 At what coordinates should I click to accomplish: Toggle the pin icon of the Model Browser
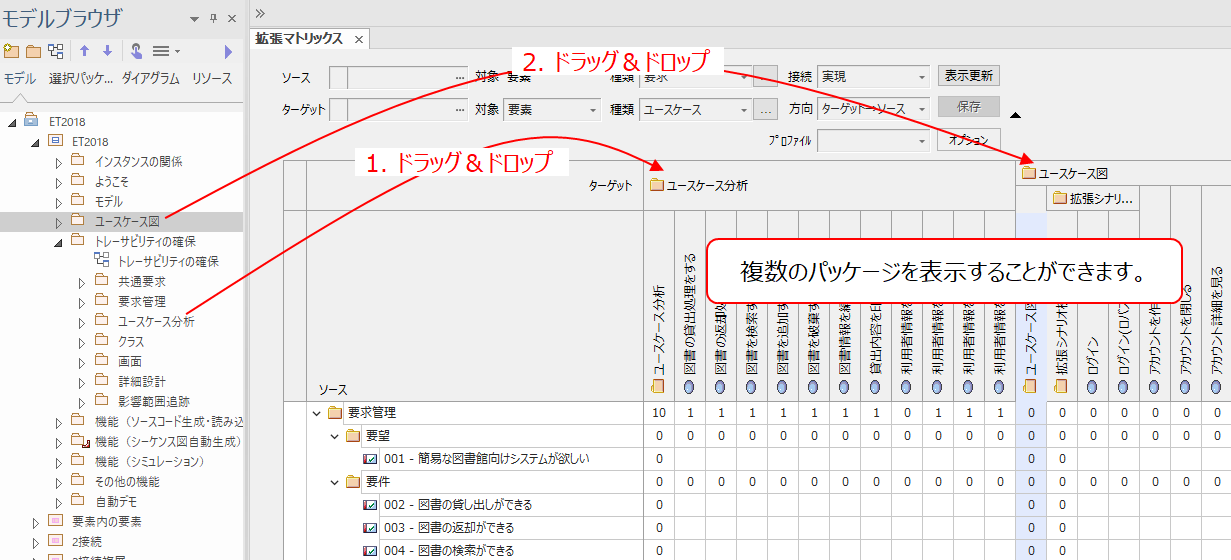(214, 19)
